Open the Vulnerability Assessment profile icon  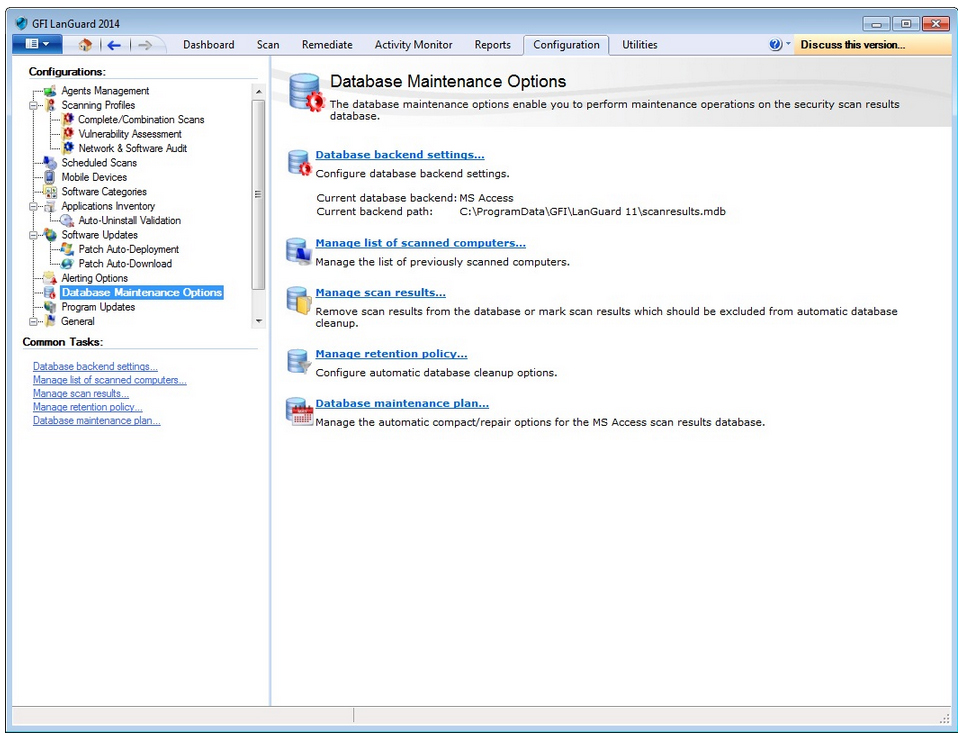coord(68,134)
